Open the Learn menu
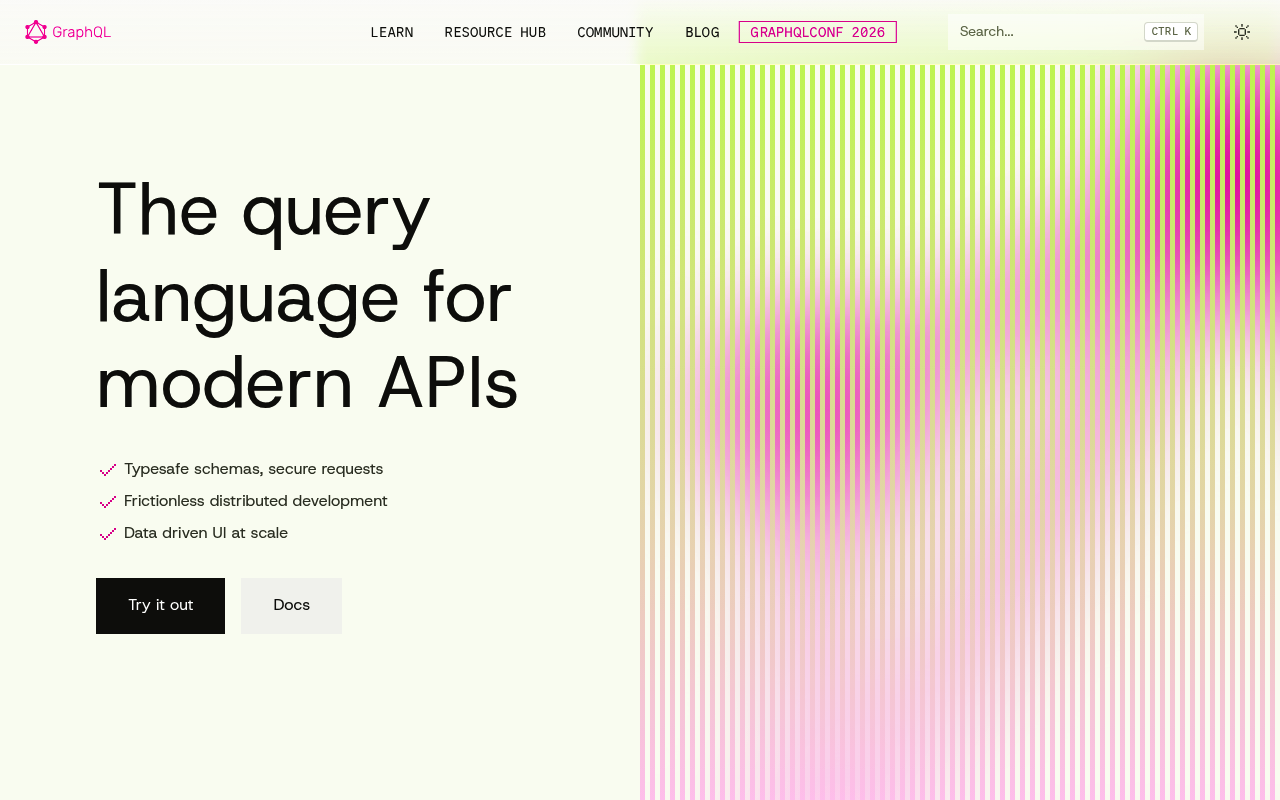The width and height of the screenshot is (1280, 800). click(392, 32)
